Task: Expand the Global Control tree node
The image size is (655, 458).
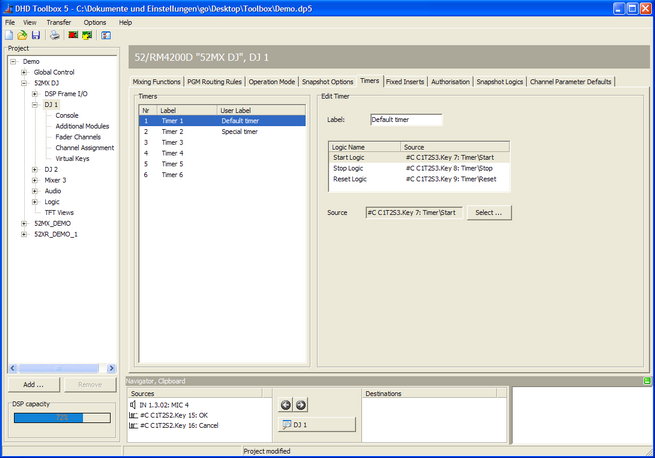Action: 24,72
